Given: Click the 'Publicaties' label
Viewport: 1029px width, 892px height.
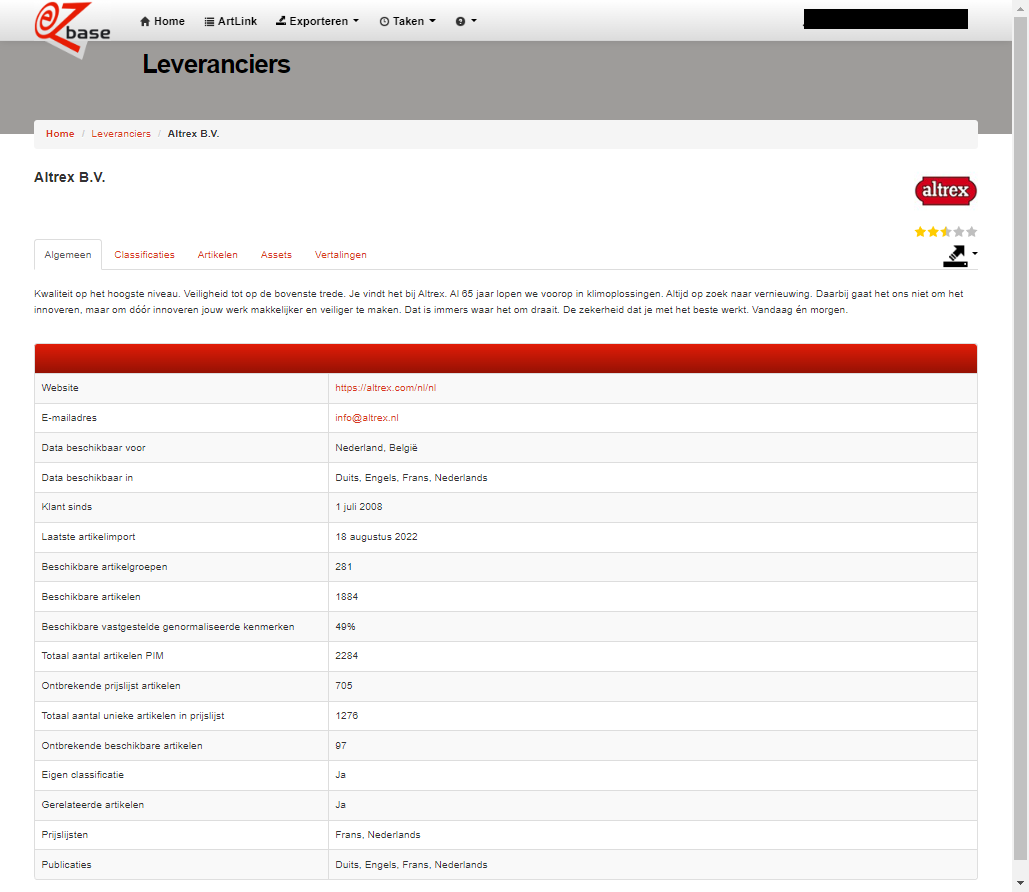Looking at the screenshot, I should pyautogui.click(x=66, y=865).
